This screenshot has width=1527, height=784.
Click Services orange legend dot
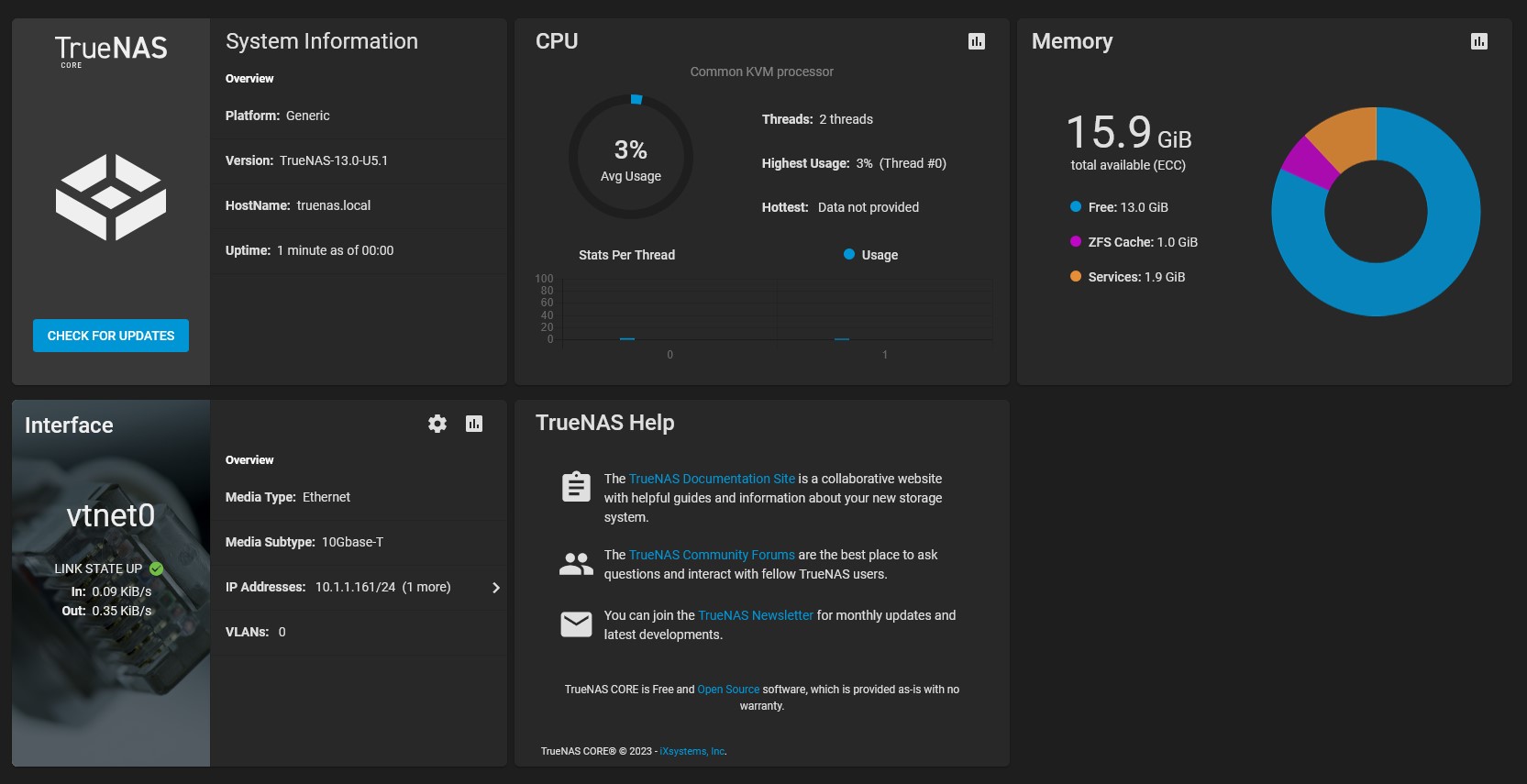[1076, 276]
